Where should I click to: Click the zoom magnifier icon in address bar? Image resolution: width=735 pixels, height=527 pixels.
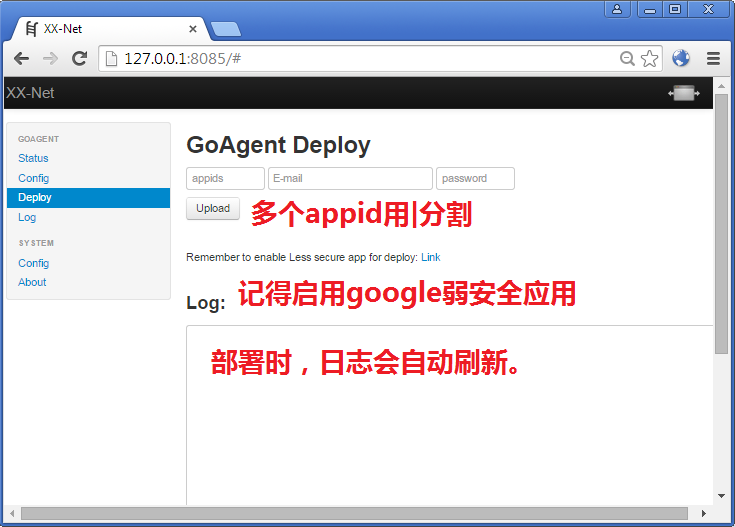(x=627, y=59)
